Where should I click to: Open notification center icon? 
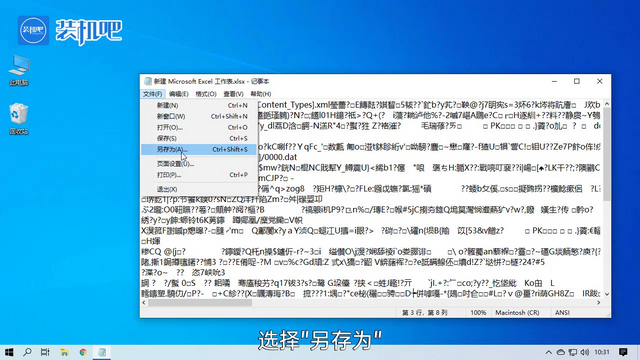click(623, 352)
